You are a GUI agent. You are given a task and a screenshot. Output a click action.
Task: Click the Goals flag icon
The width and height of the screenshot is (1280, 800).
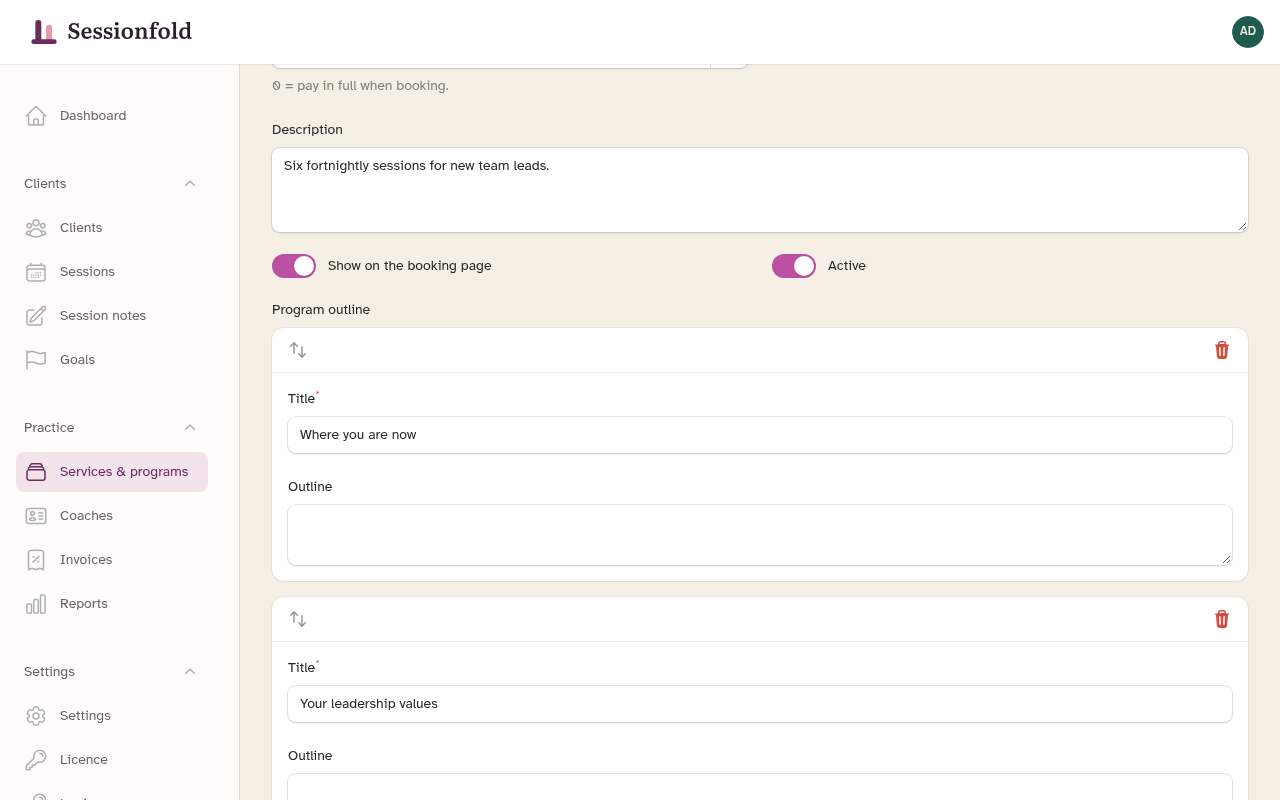click(x=36, y=360)
